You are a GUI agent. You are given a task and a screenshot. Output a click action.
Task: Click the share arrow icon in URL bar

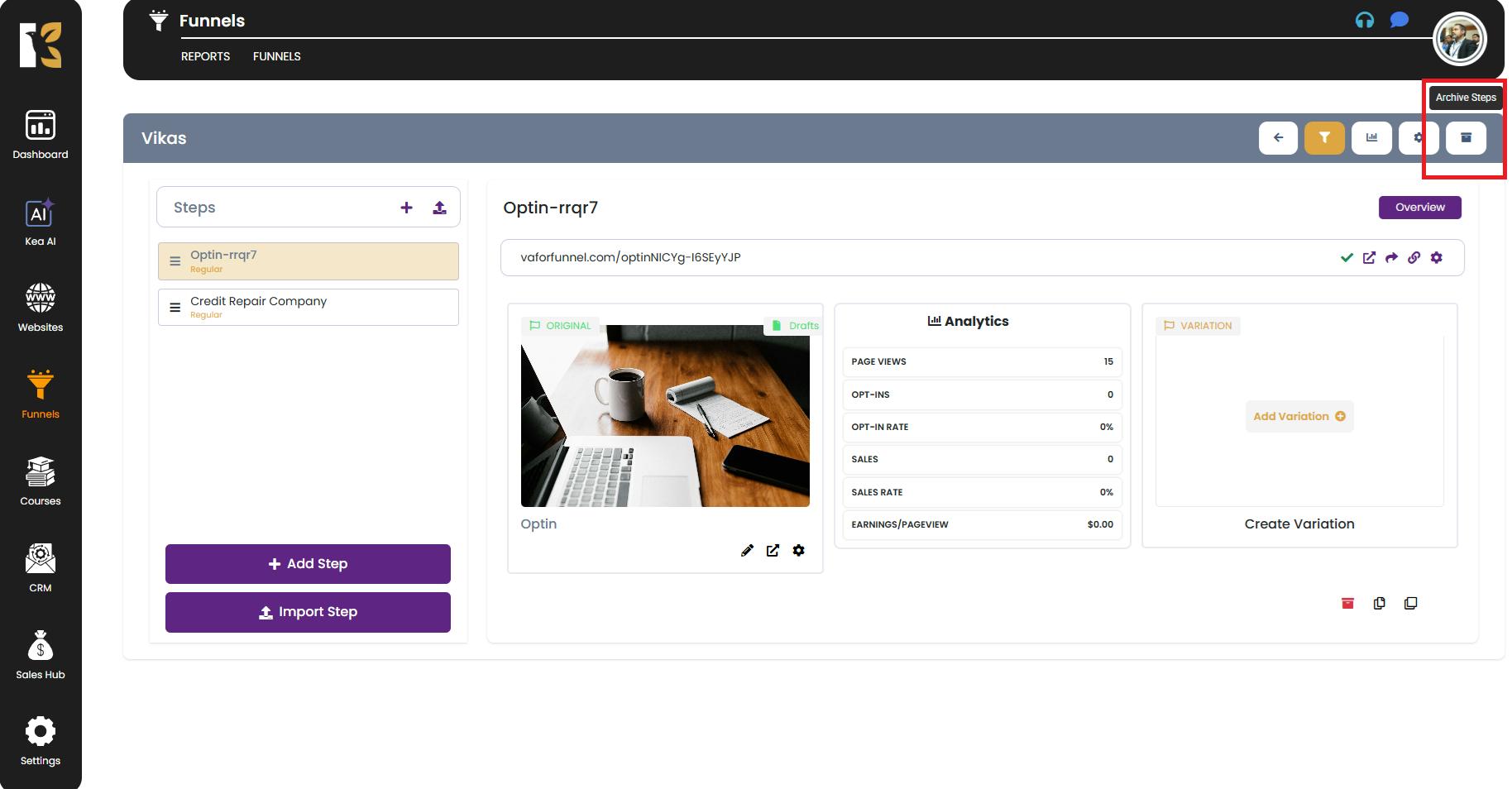tap(1391, 258)
